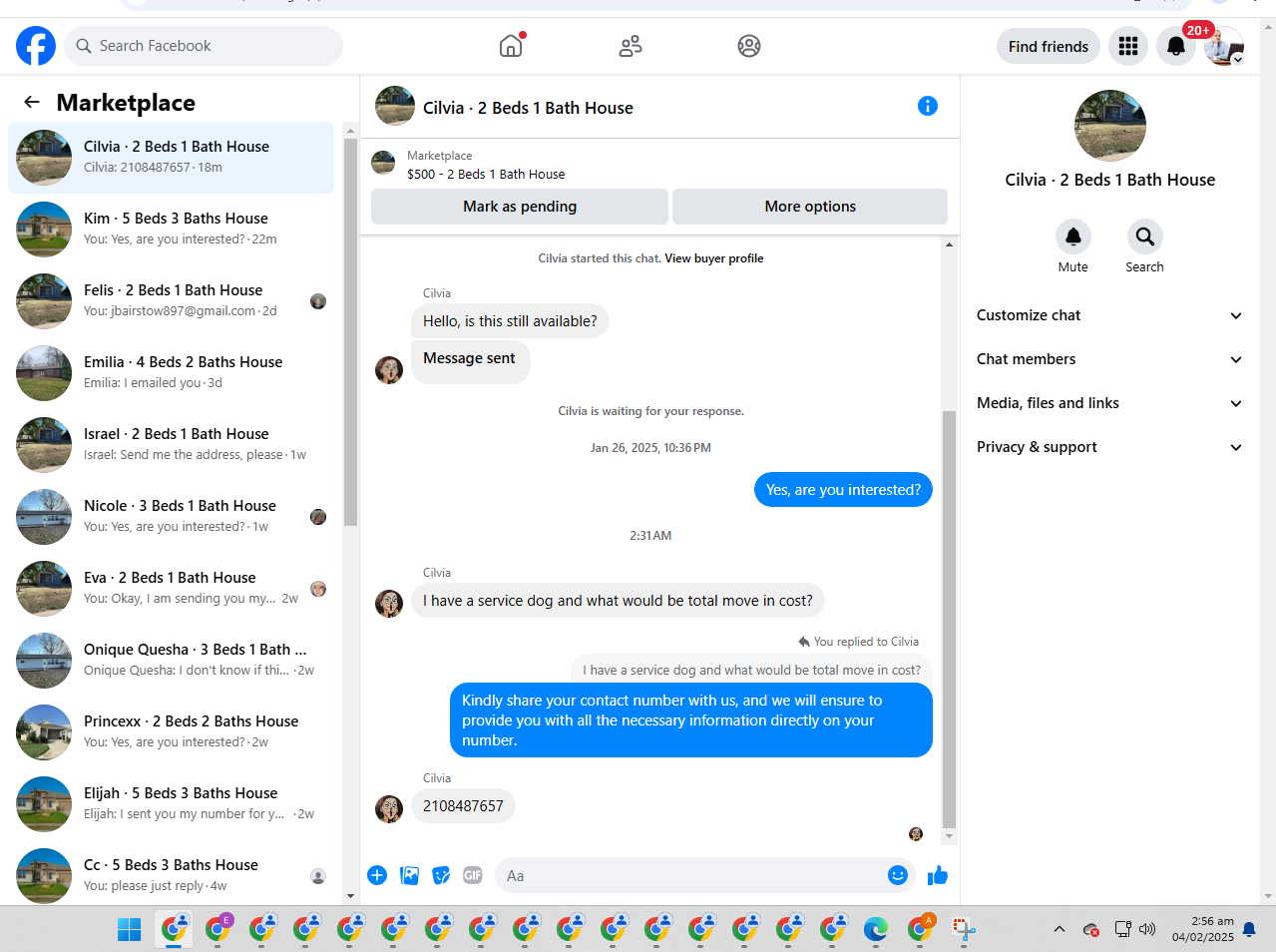Open the Windows notification bell in tray
The height and width of the screenshot is (952, 1276).
(1249, 929)
